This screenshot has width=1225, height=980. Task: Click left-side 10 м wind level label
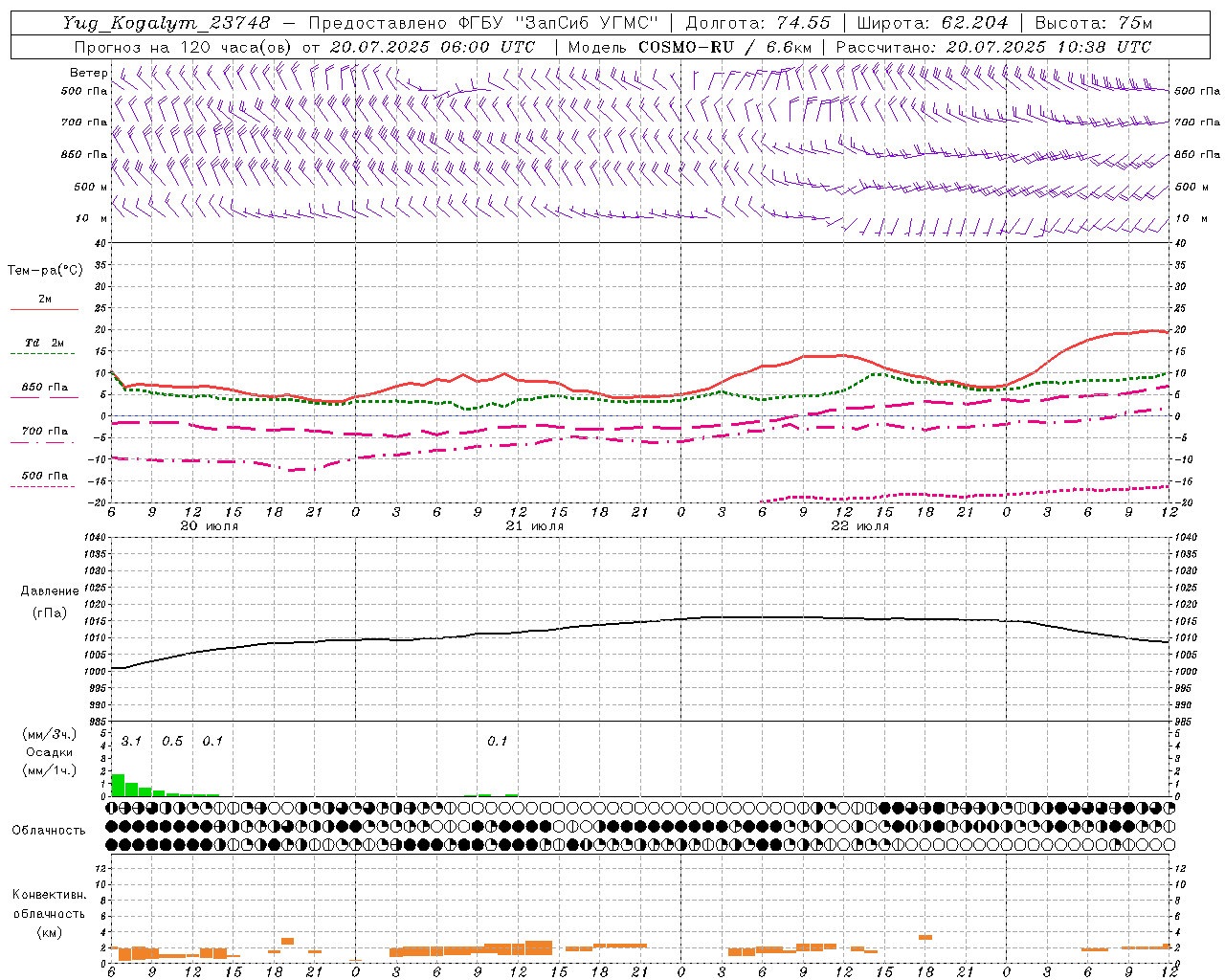91,218
